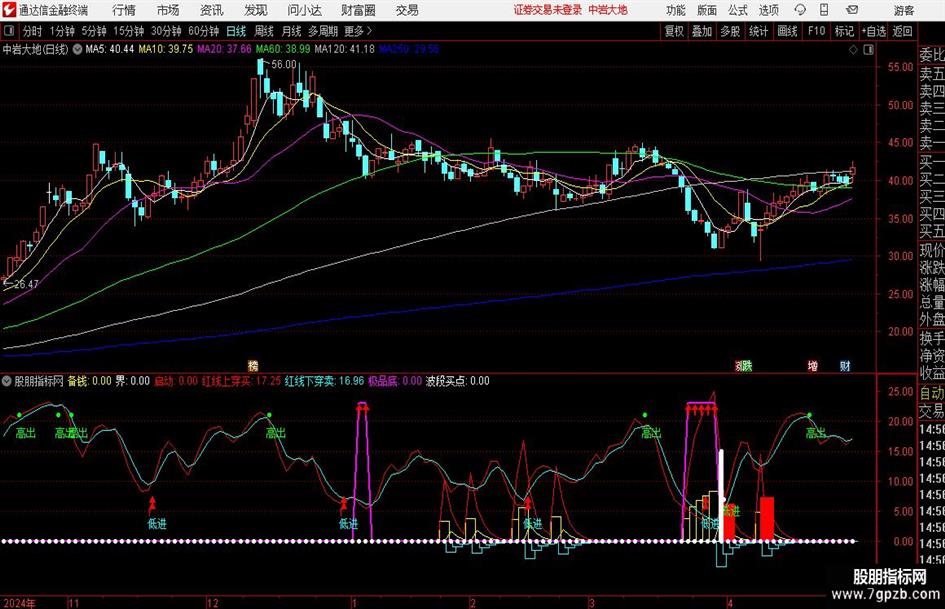Click the 红线下穿卖: 16.96 indicator value
The image size is (945, 609).
pos(324,381)
